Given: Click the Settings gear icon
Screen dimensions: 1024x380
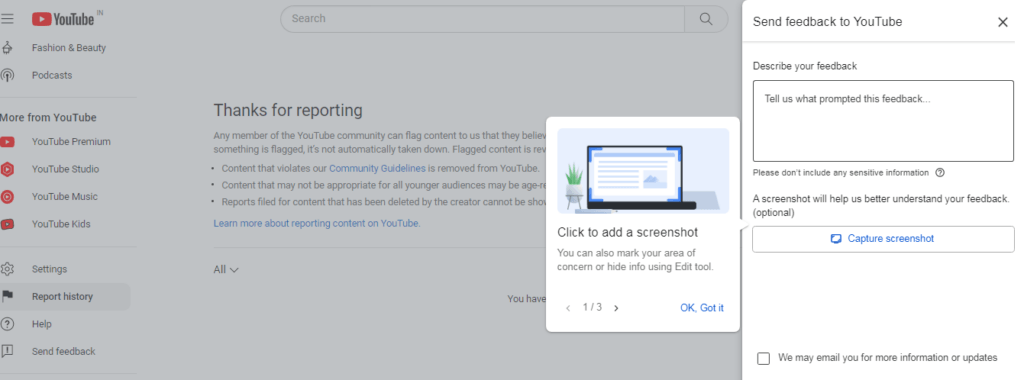Looking at the screenshot, I should (x=7, y=269).
